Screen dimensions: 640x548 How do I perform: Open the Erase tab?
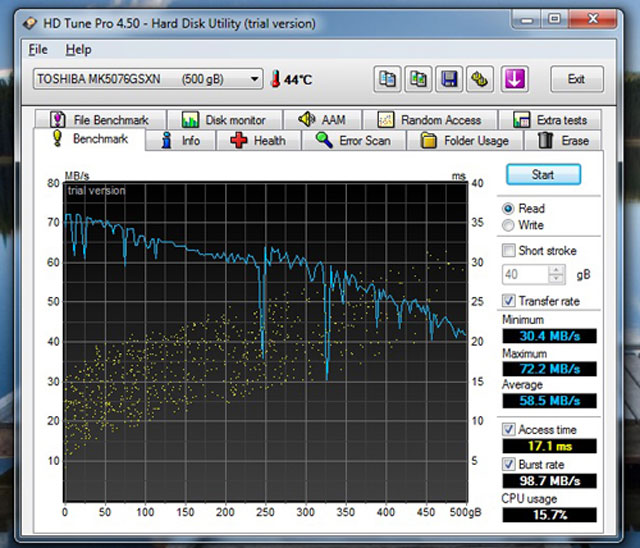[x=564, y=141]
